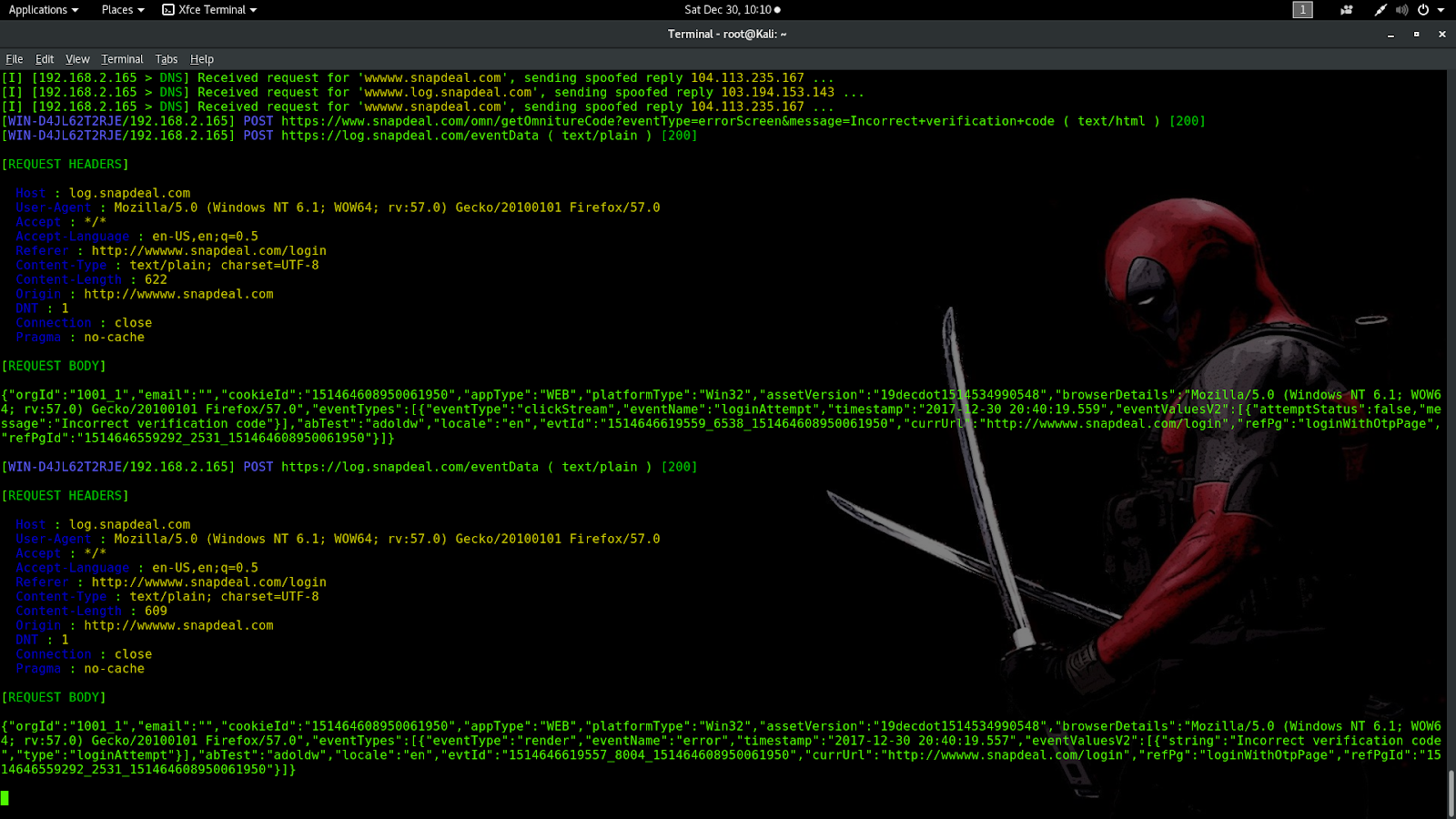Open the File menu

coord(15,59)
